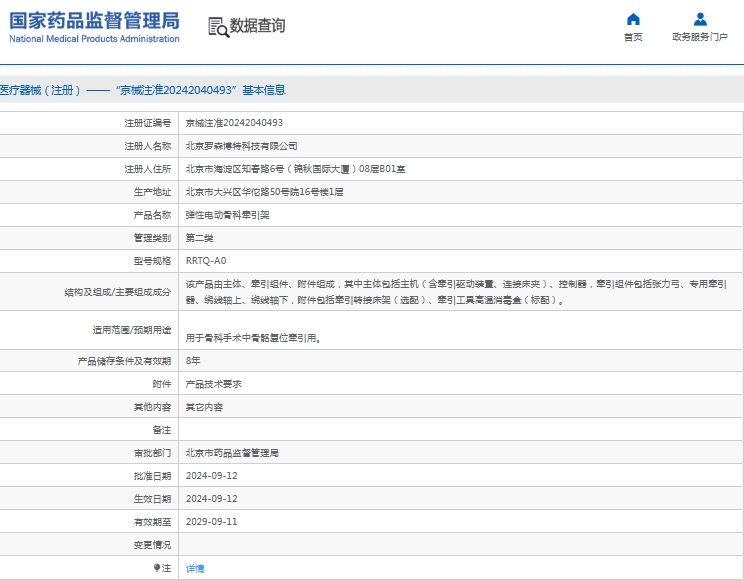
Task: Open the 政务服务门户 user icon
Action: (x=700, y=19)
